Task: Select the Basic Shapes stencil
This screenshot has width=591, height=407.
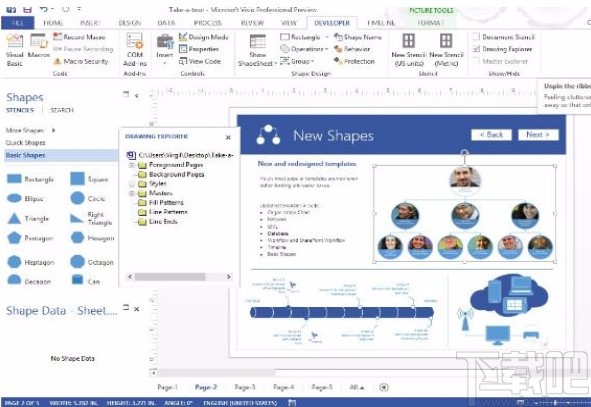Action: (61, 155)
